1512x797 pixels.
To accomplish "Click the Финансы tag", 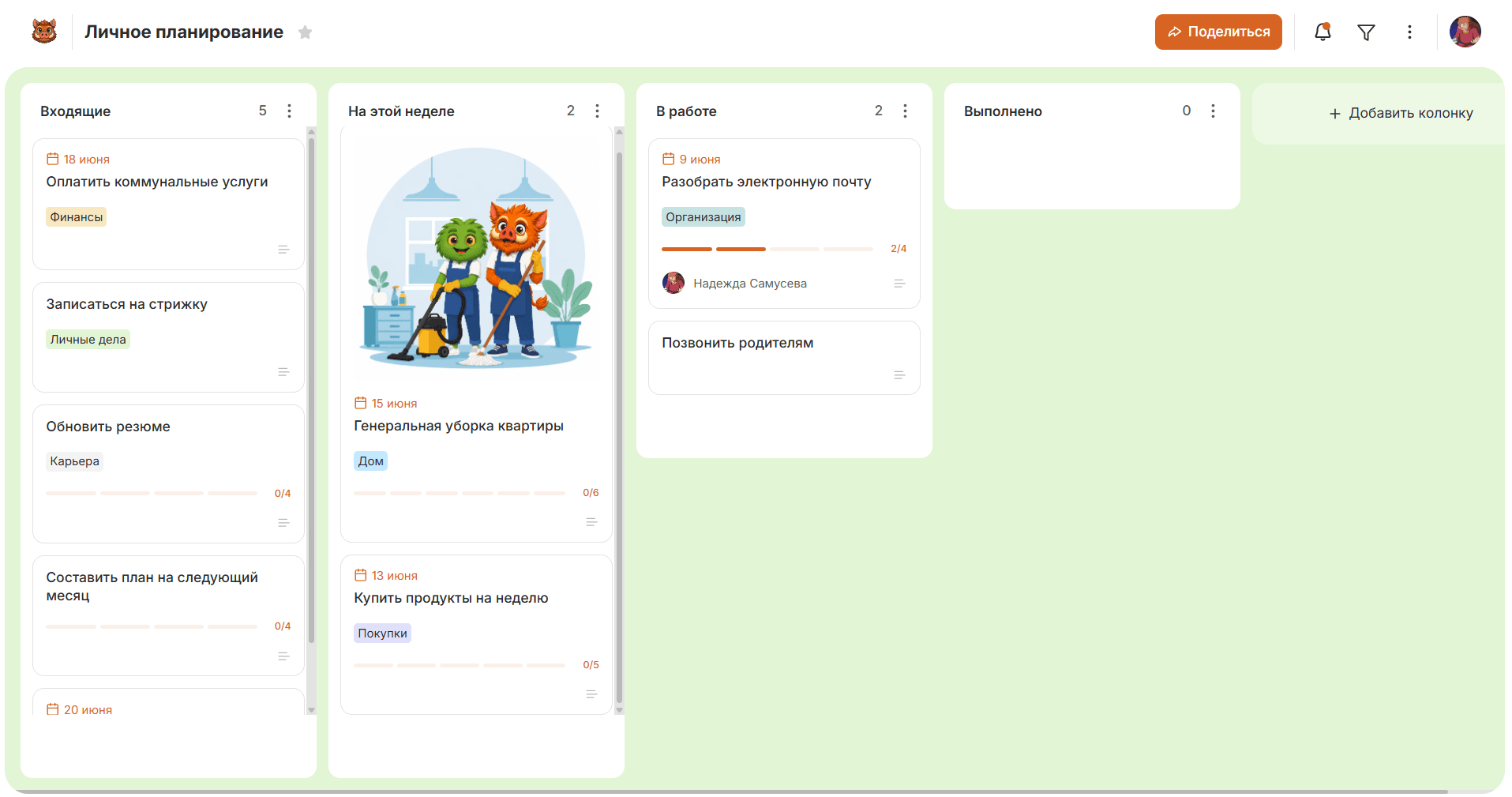I will [x=77, y=217].
